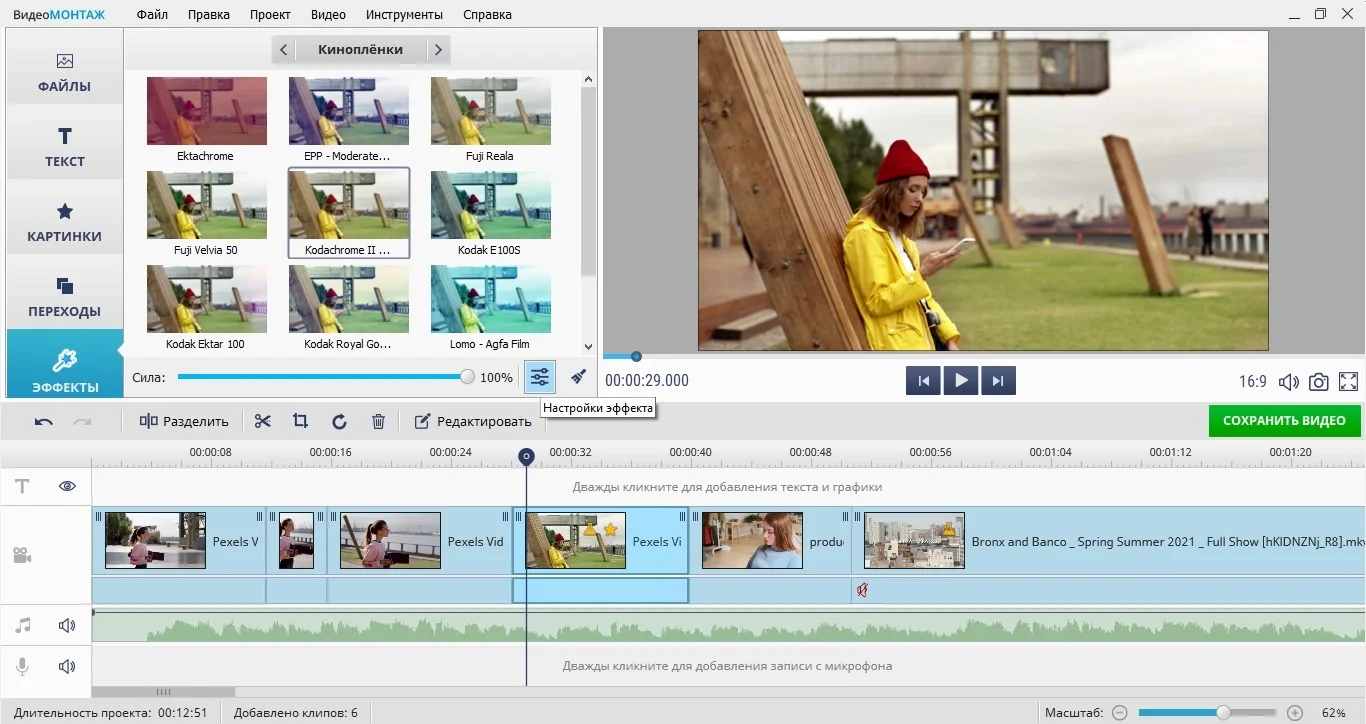The height and width of the screenshot is (724, 1366).
Task: Take a snapshot with camera icon
Action: click(1319, 381)
